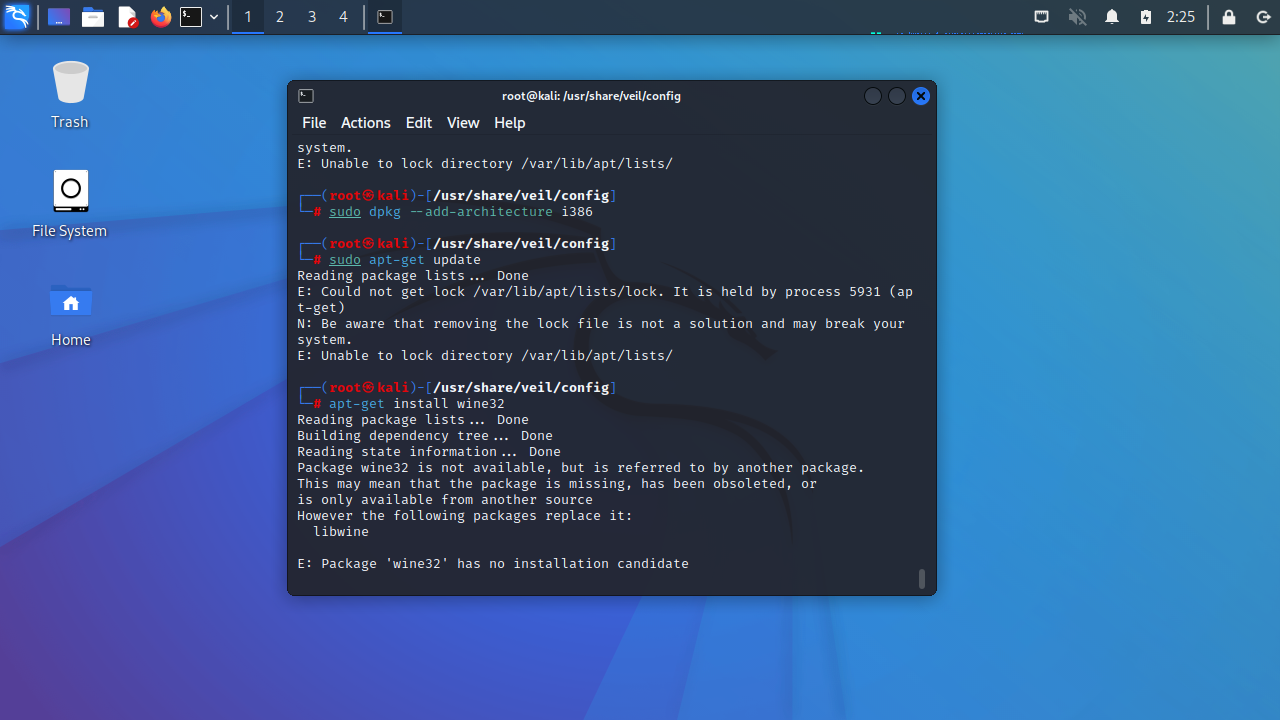
Task: Launch Firefox from the top panel
Action: [160, 17]
